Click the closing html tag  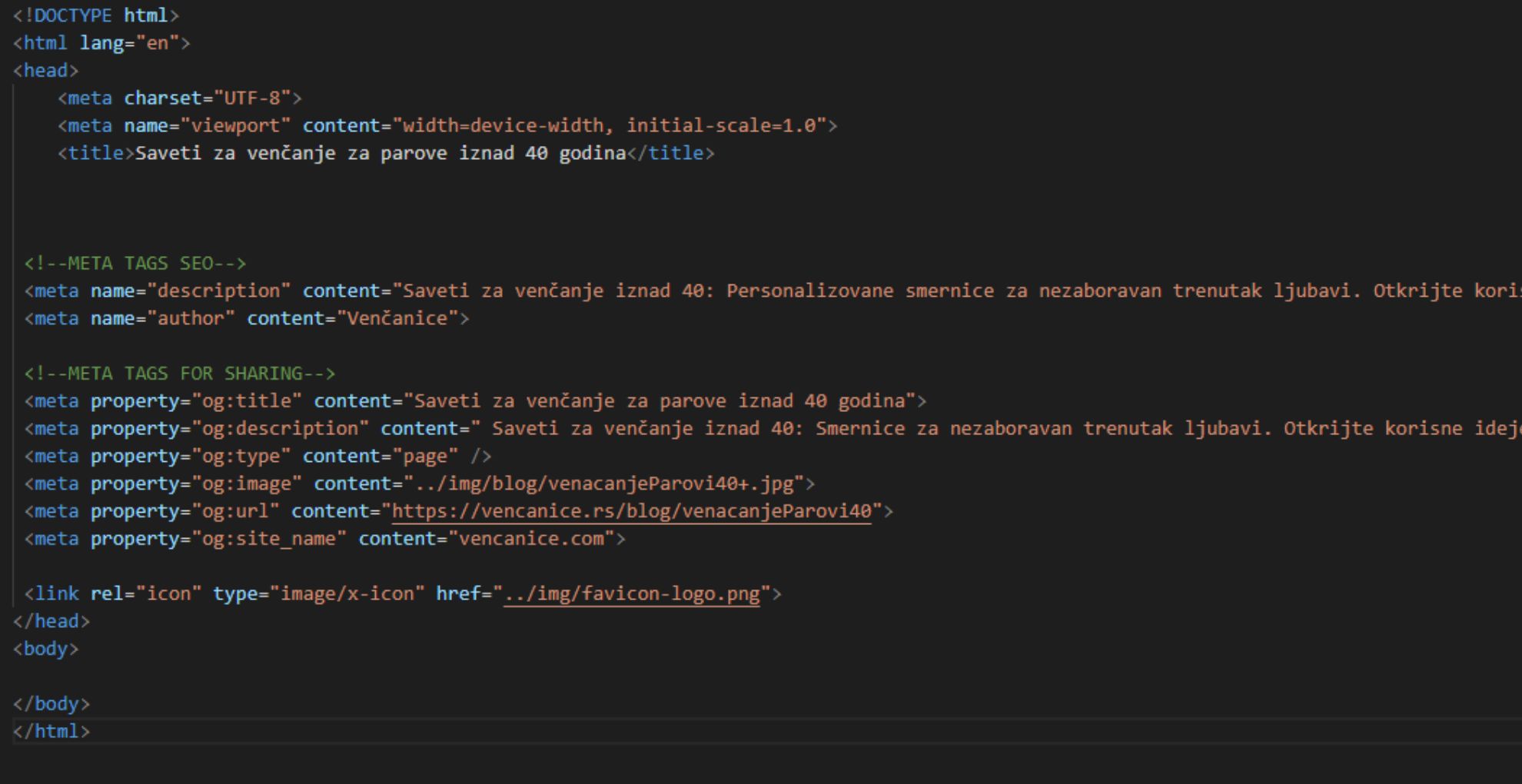pos(51,731)
